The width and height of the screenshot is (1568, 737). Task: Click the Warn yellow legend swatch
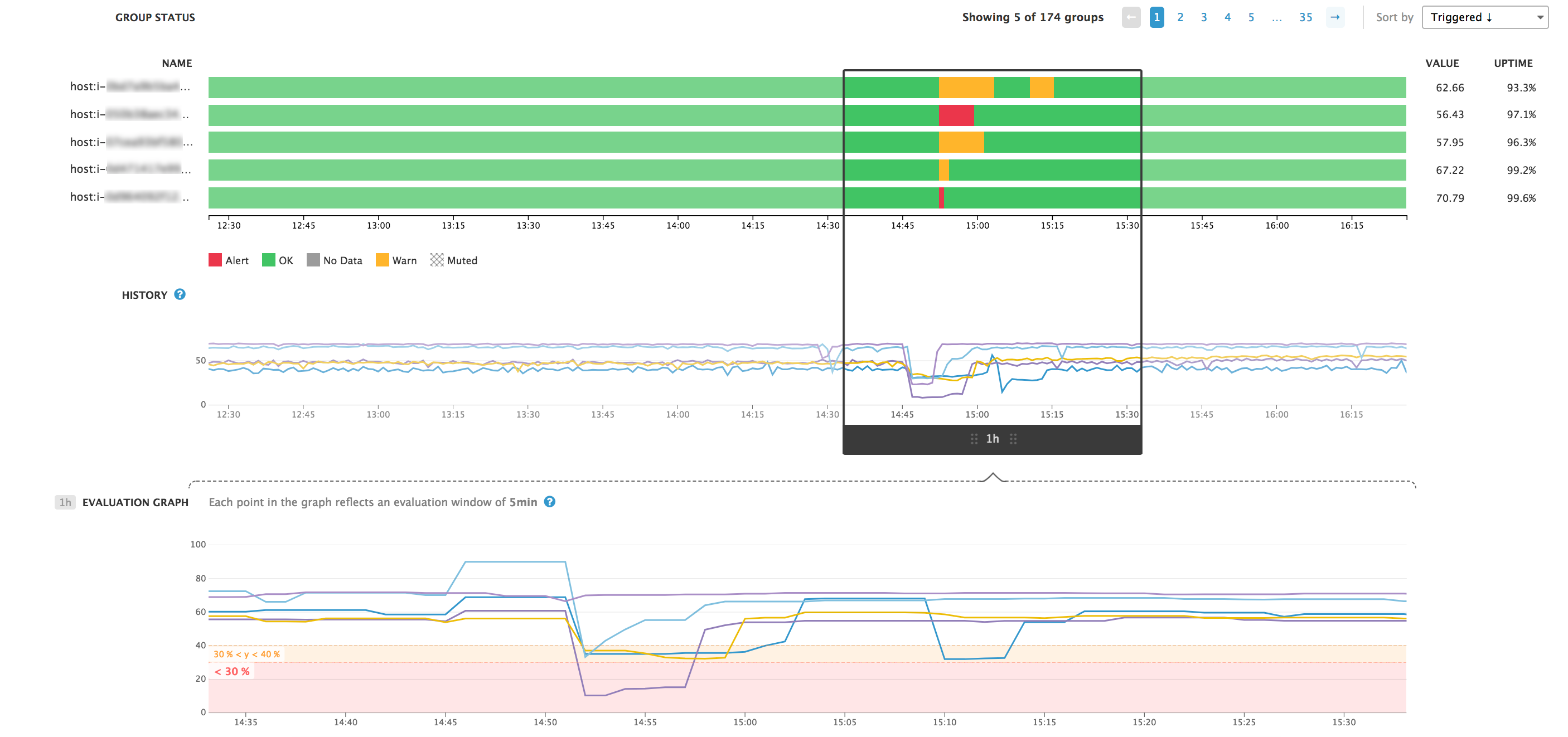tap(383, 260)
